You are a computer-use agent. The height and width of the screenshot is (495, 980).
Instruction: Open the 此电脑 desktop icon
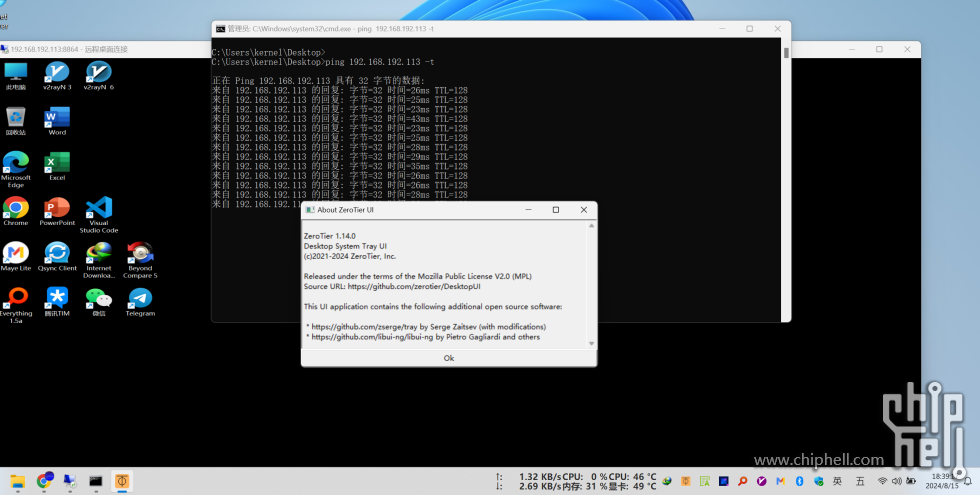point(16,76)
